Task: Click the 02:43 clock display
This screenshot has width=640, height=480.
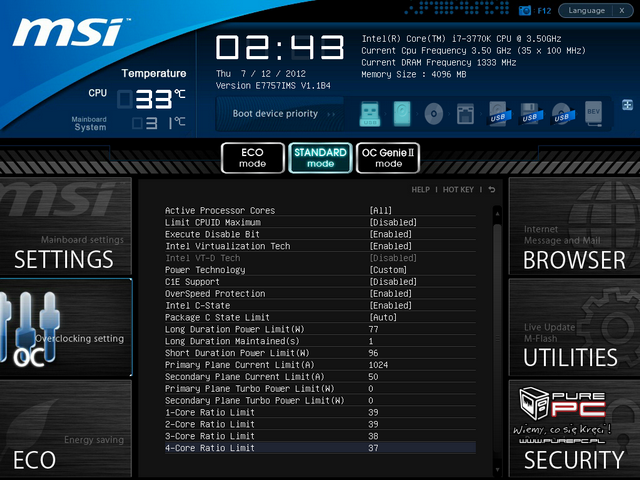Action: (280, 47)
